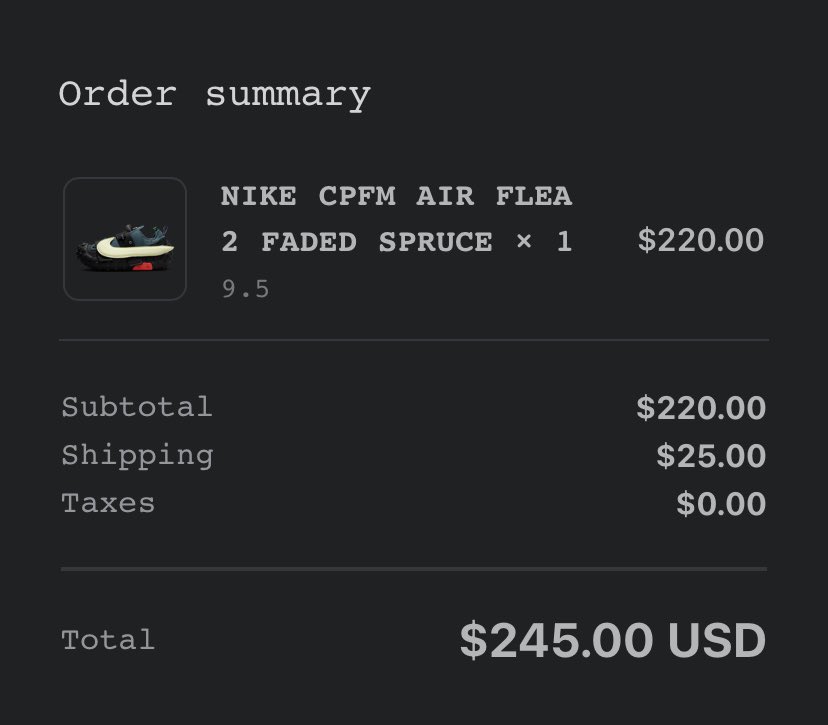Select the divider above the Total row
Screen dimensions: 828x725
413,569
